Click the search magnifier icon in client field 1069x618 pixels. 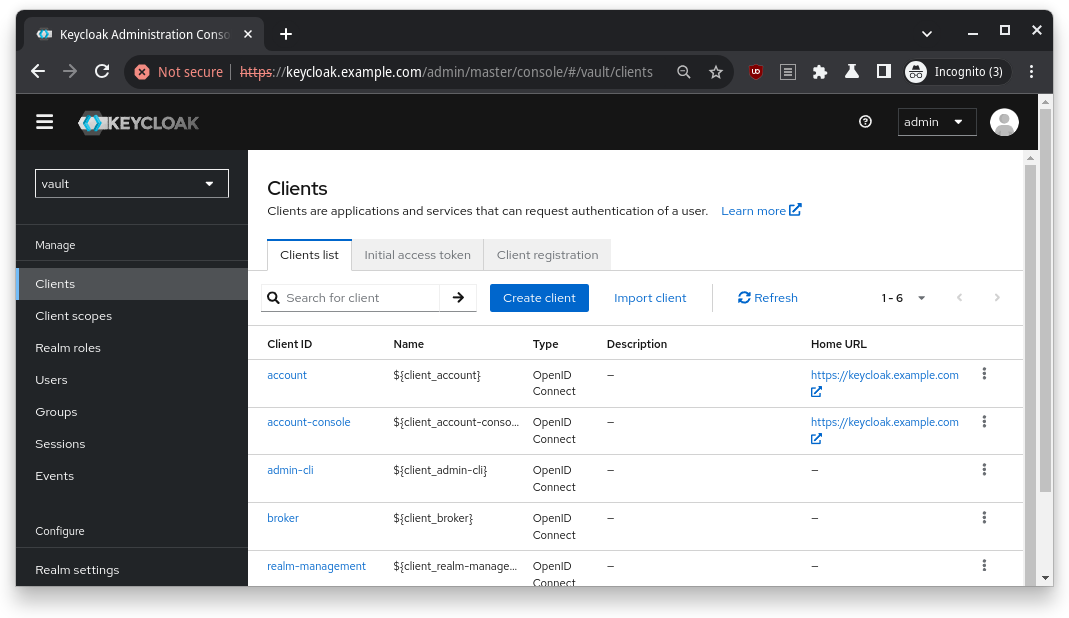tap(273, 298)
